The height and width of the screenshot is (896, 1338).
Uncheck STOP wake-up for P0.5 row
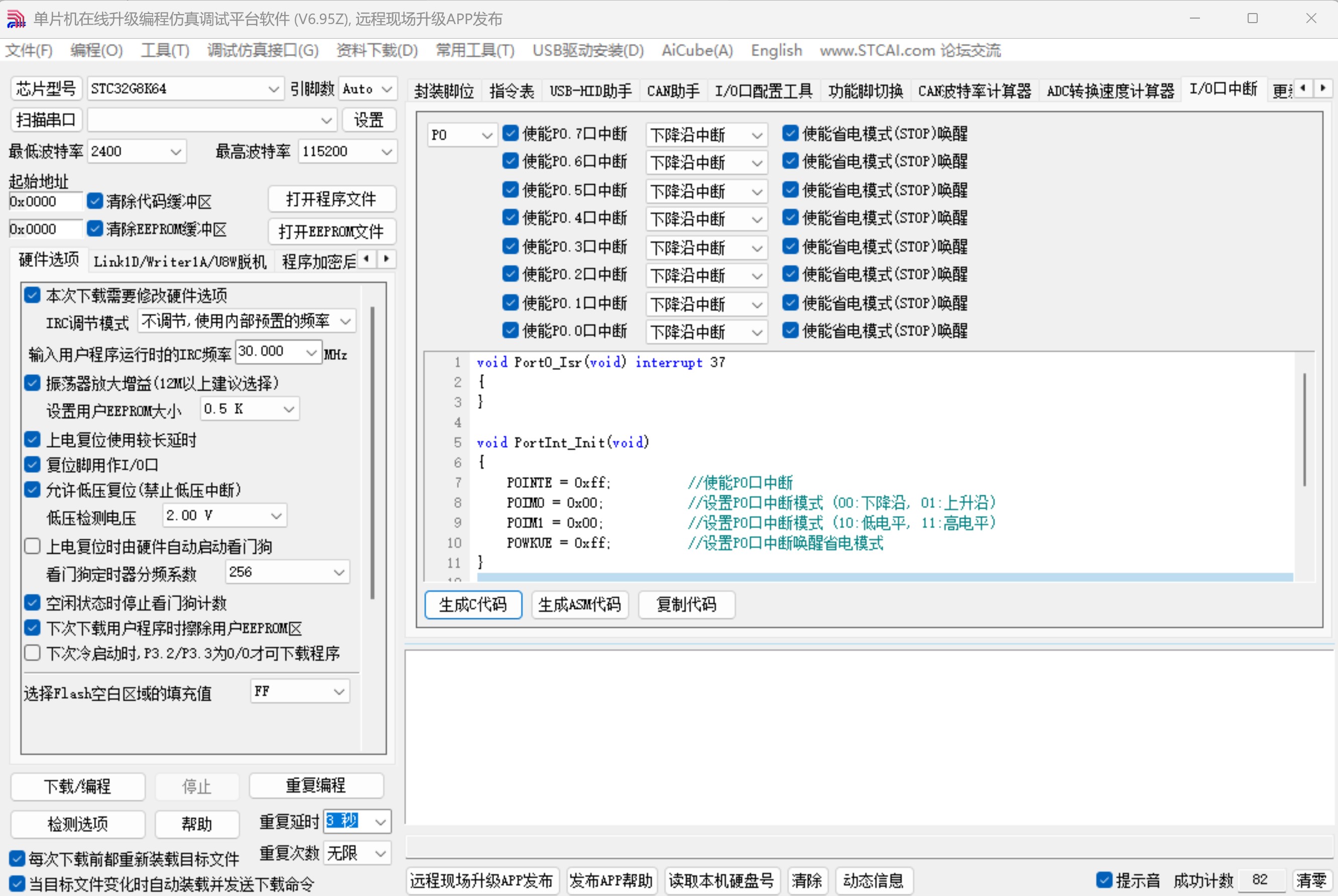[x=790, y=190]
